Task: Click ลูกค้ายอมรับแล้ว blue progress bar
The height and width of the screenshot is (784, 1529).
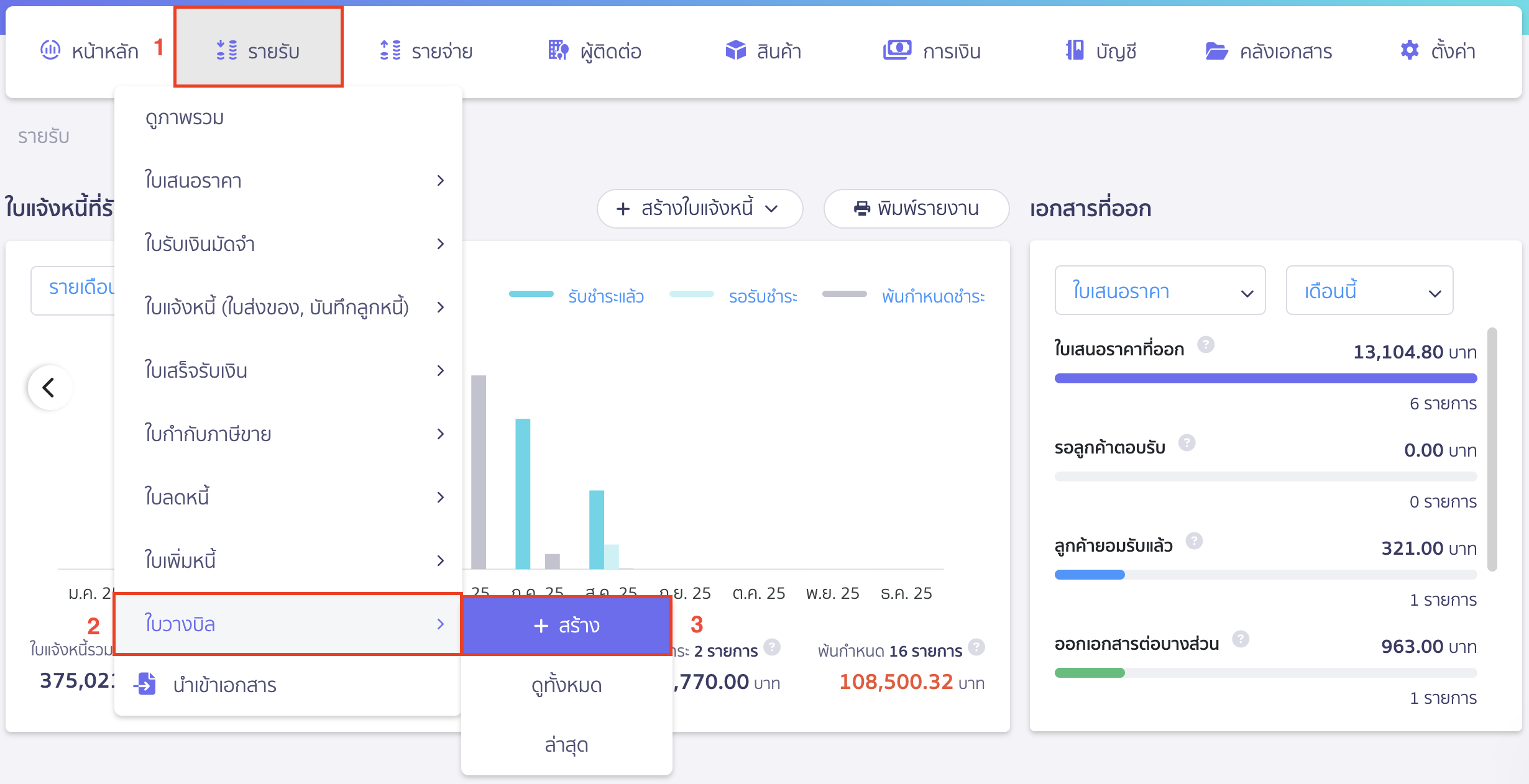Action: point(1090,575)
